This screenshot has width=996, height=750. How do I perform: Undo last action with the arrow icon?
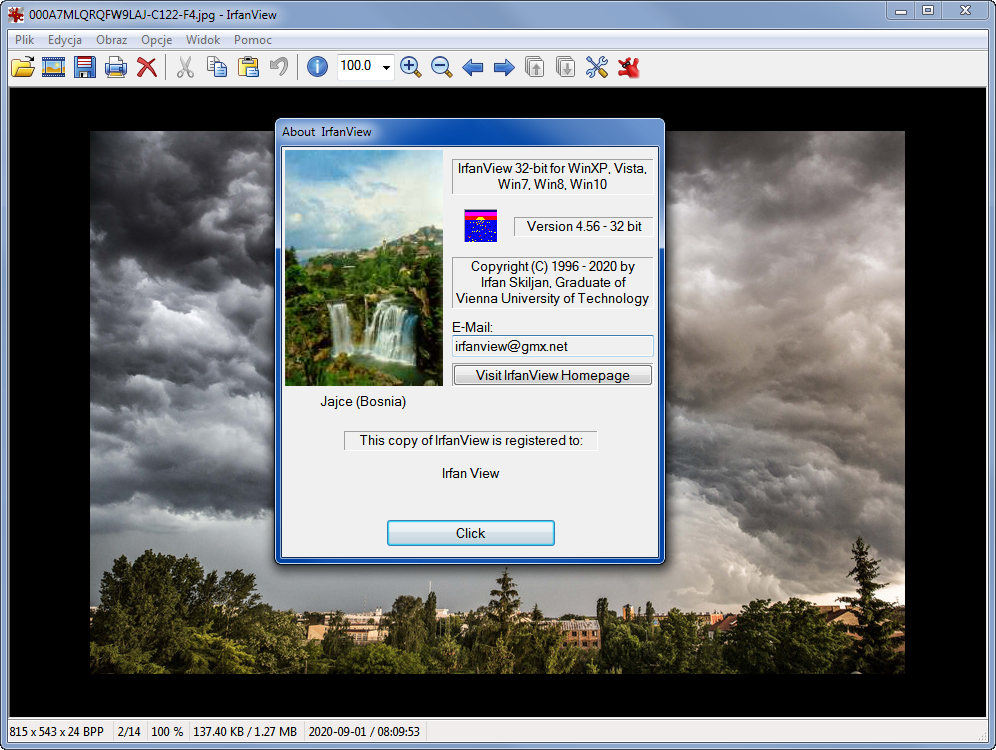279,67
